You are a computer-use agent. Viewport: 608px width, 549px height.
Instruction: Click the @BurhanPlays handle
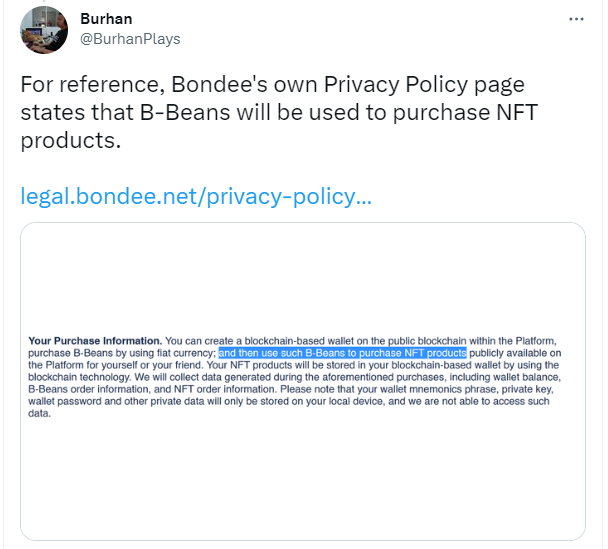pyautogui.click(x=130, y=38)
